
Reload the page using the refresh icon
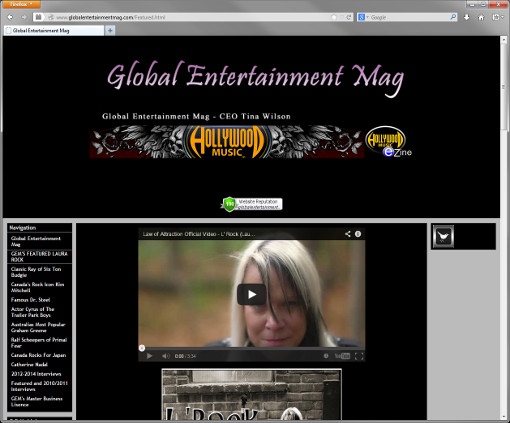(349, 17)
